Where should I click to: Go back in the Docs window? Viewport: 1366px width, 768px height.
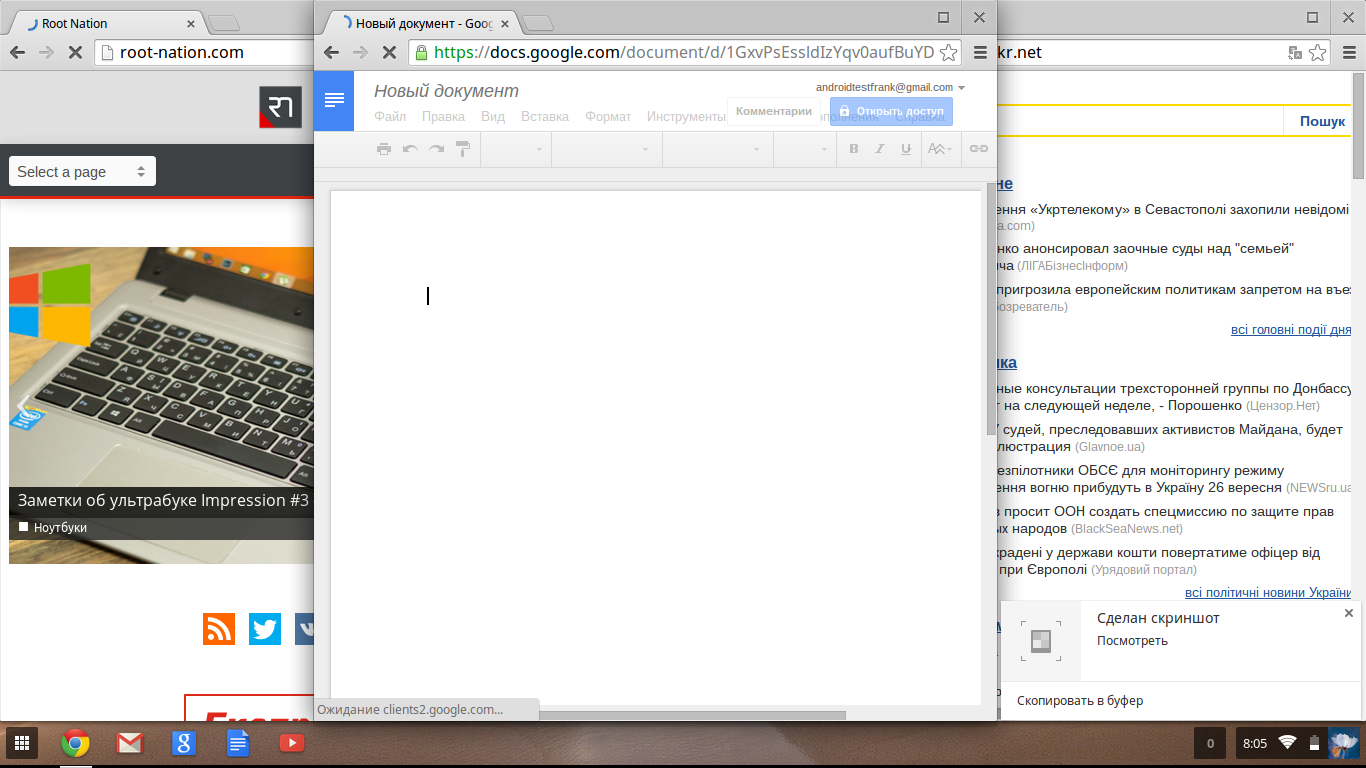[332, 52]
